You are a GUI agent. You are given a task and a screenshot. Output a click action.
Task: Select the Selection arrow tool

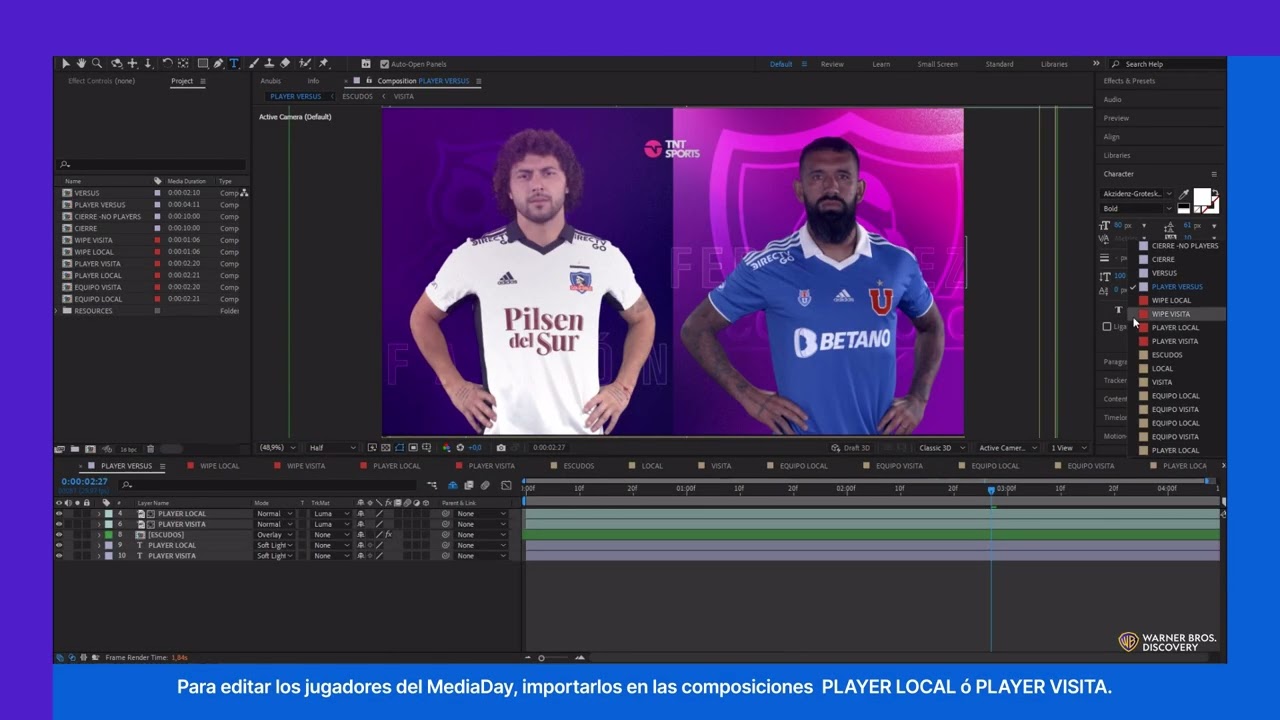[x=66, y=63]
